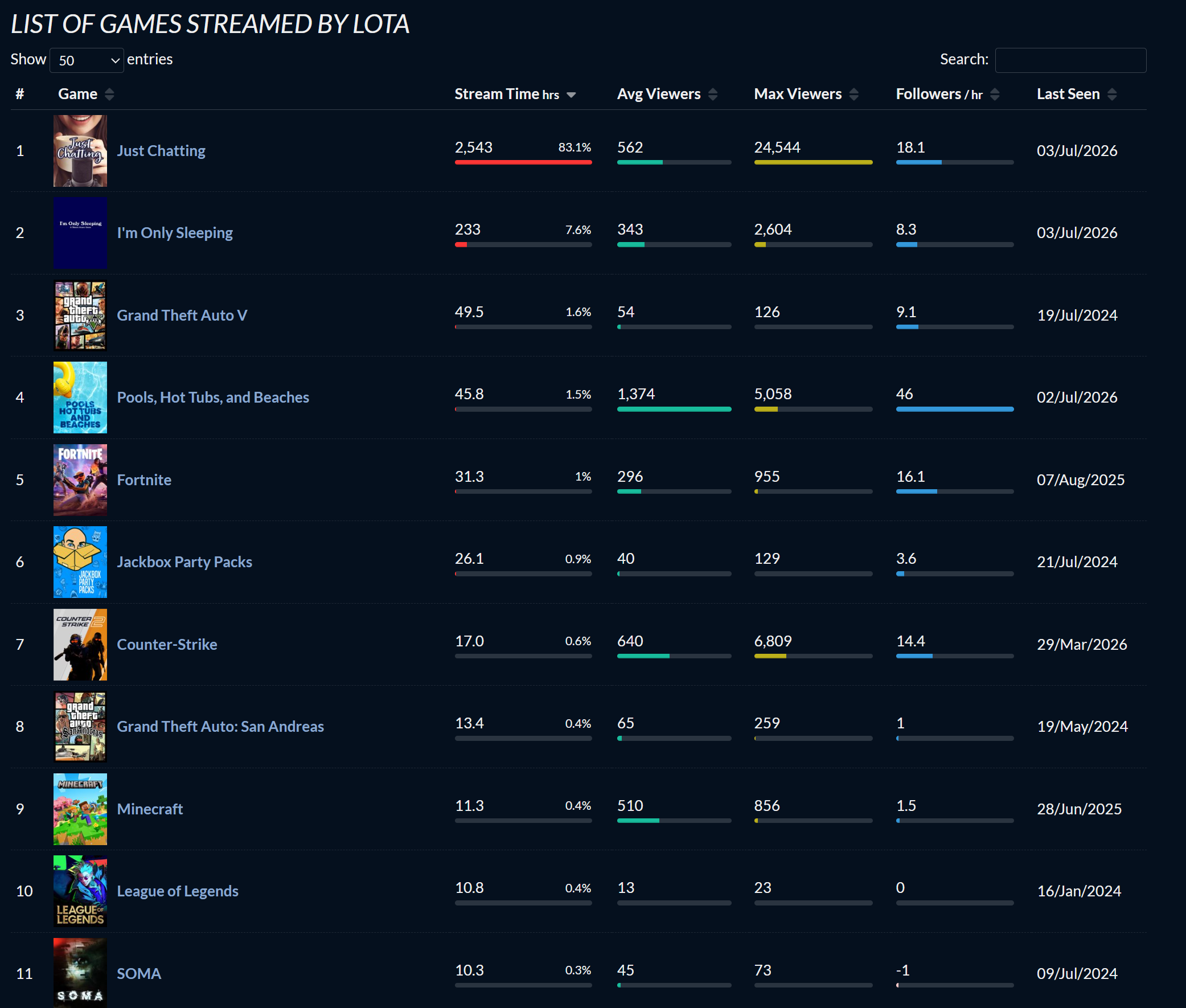Click Just Chatting yellow max viewers bar
This screenshot has width=1186, height=1008.
(x=814, y=162)
